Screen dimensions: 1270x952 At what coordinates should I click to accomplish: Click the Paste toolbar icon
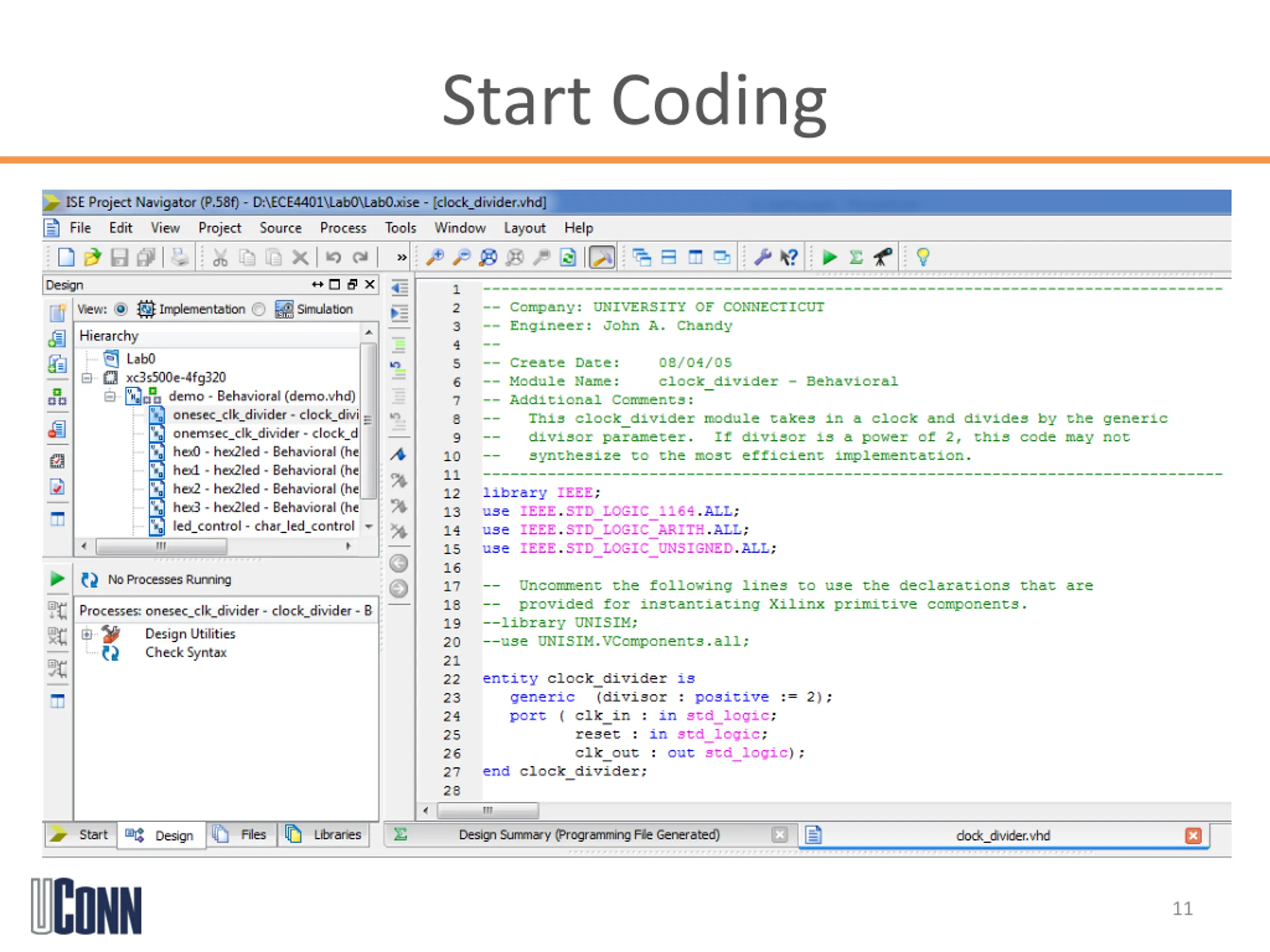pyautogui.click(x=274, y=257)
